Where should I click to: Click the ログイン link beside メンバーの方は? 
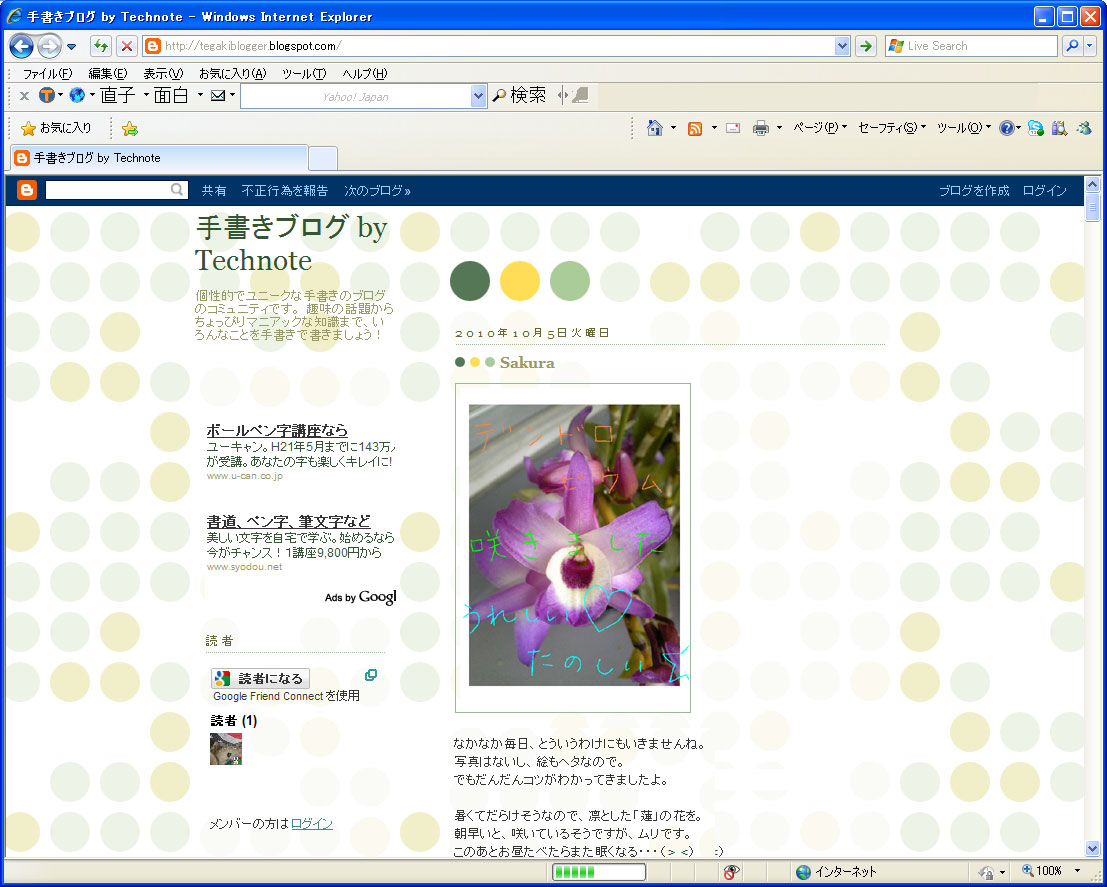pos(311,824)
